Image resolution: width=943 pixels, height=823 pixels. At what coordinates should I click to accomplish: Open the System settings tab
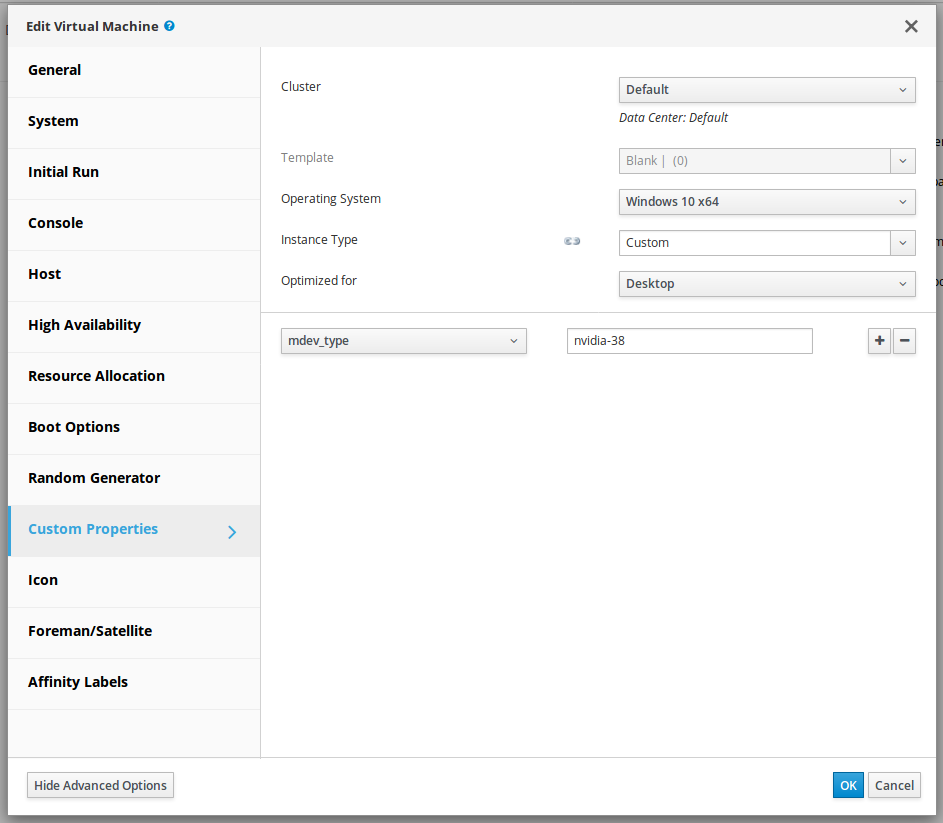click(x=53, y=121)
